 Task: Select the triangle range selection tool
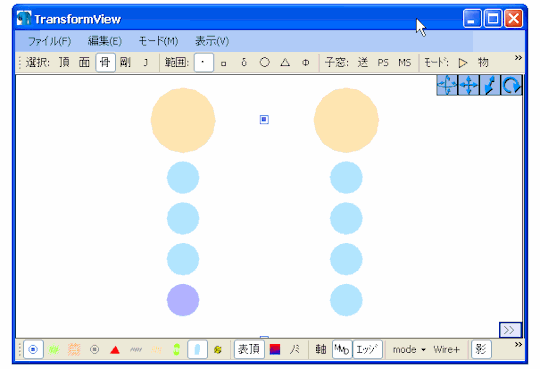click(285, 62)
